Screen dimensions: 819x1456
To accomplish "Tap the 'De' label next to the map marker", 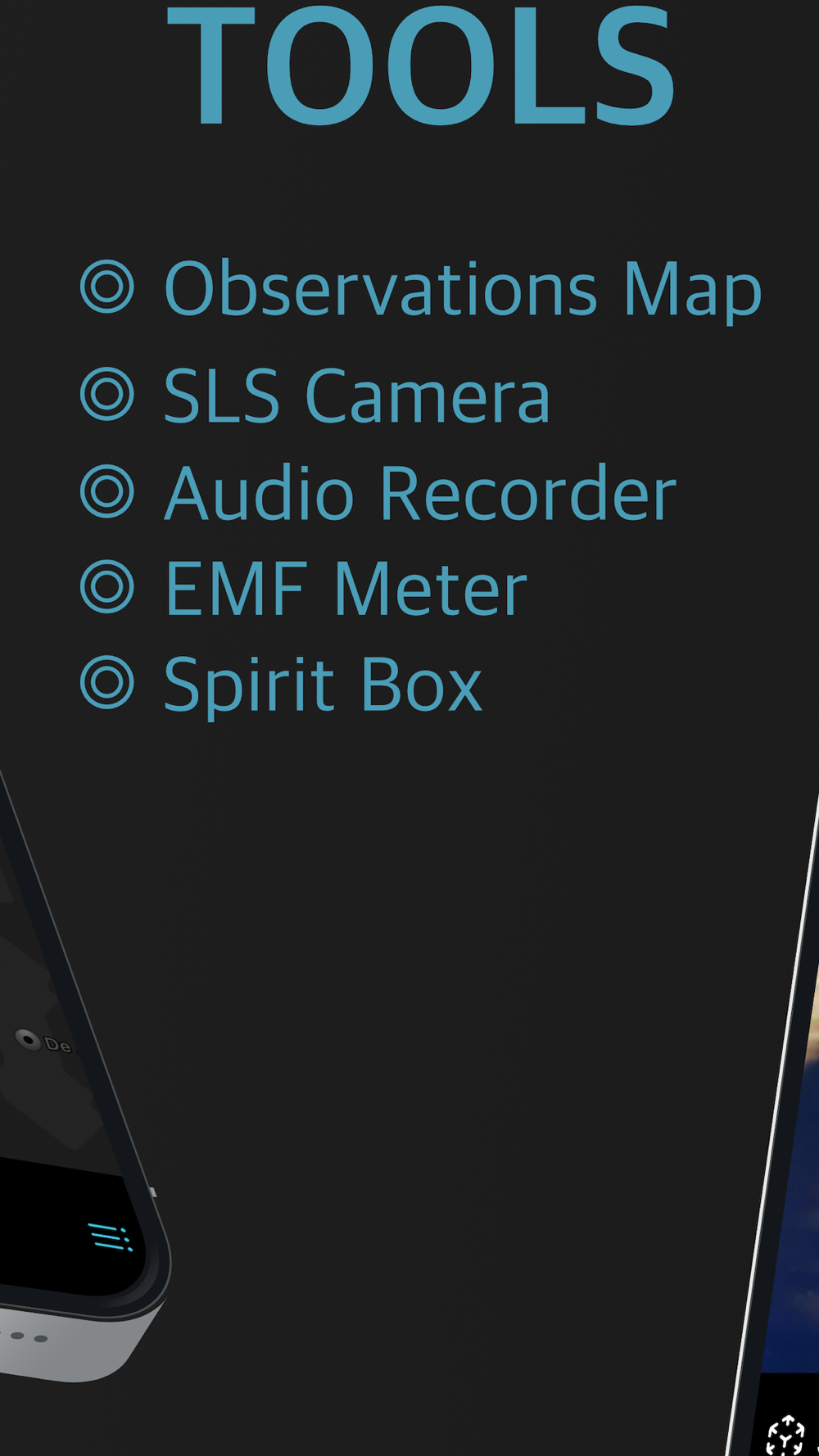I will [x=58, y=1045].
